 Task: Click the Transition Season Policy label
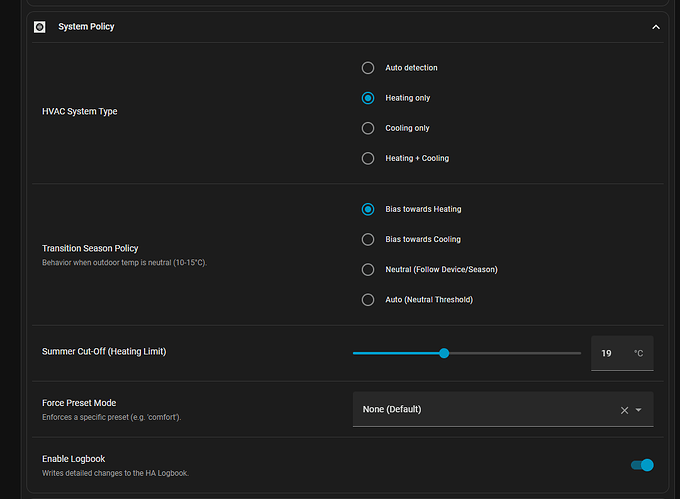click(x=90, y=248)
